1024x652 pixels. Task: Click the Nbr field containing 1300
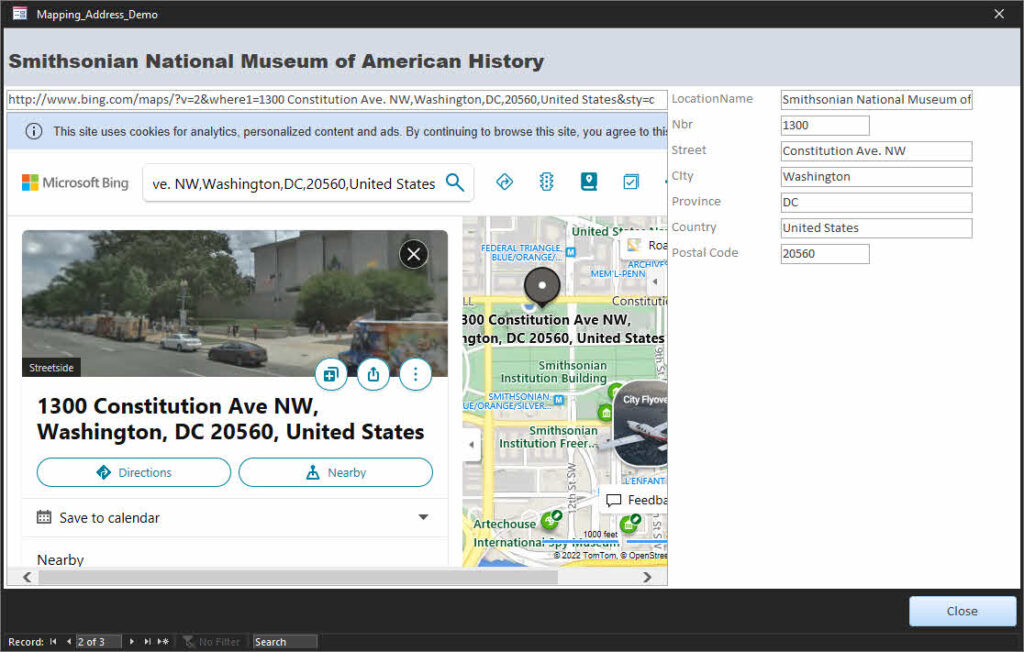click(825, 125)
